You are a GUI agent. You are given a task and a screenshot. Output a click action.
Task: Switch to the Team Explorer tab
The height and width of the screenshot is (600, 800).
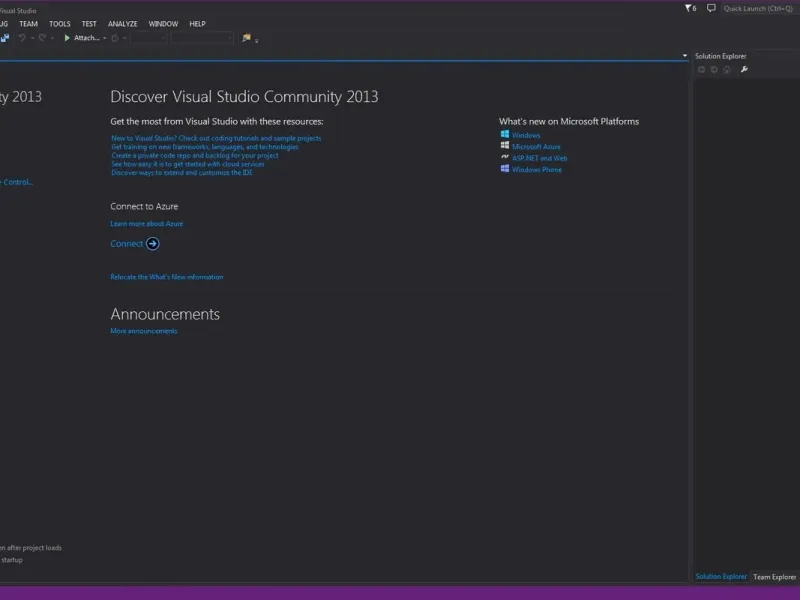coord(774,577)
